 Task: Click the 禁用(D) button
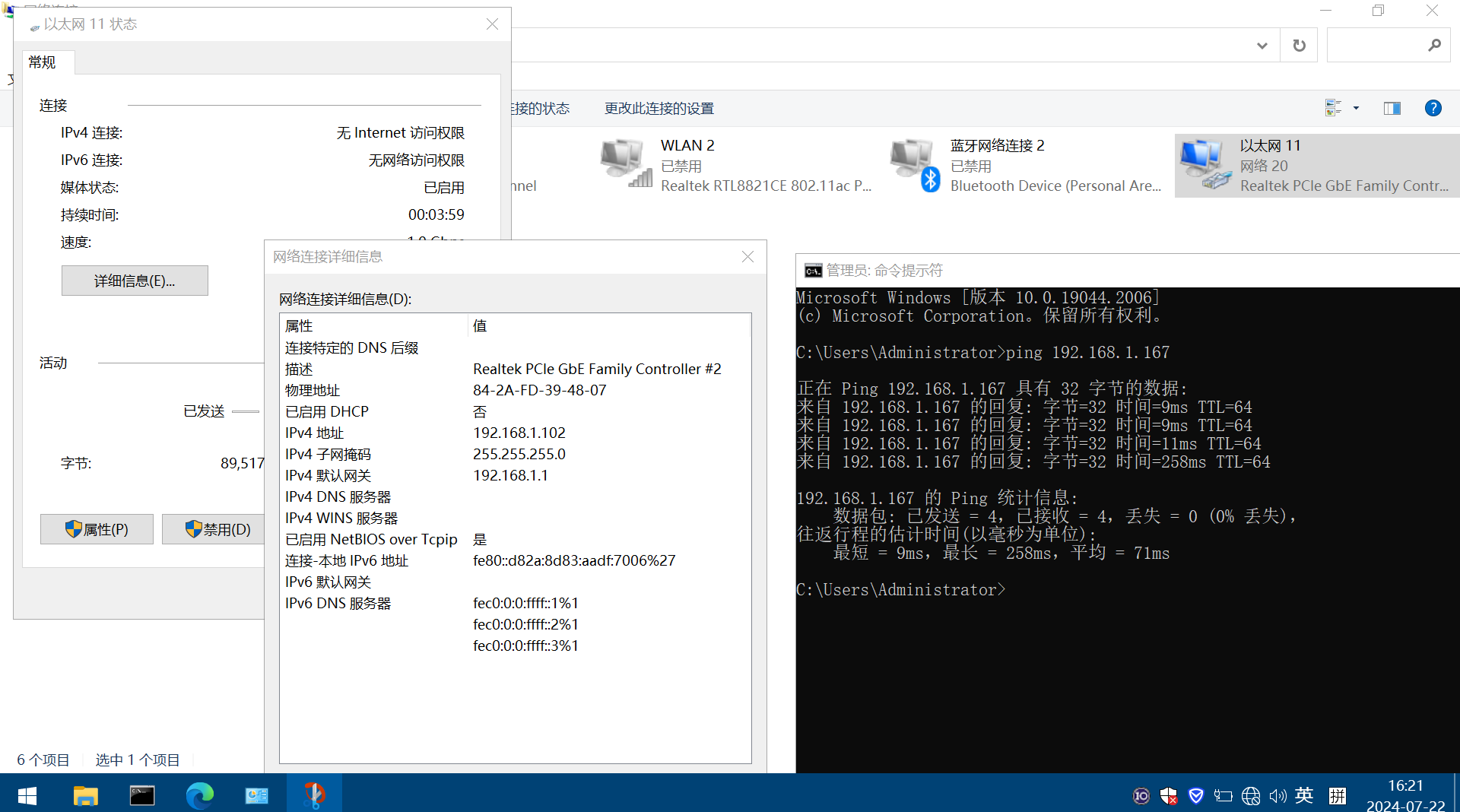(217, 529)
